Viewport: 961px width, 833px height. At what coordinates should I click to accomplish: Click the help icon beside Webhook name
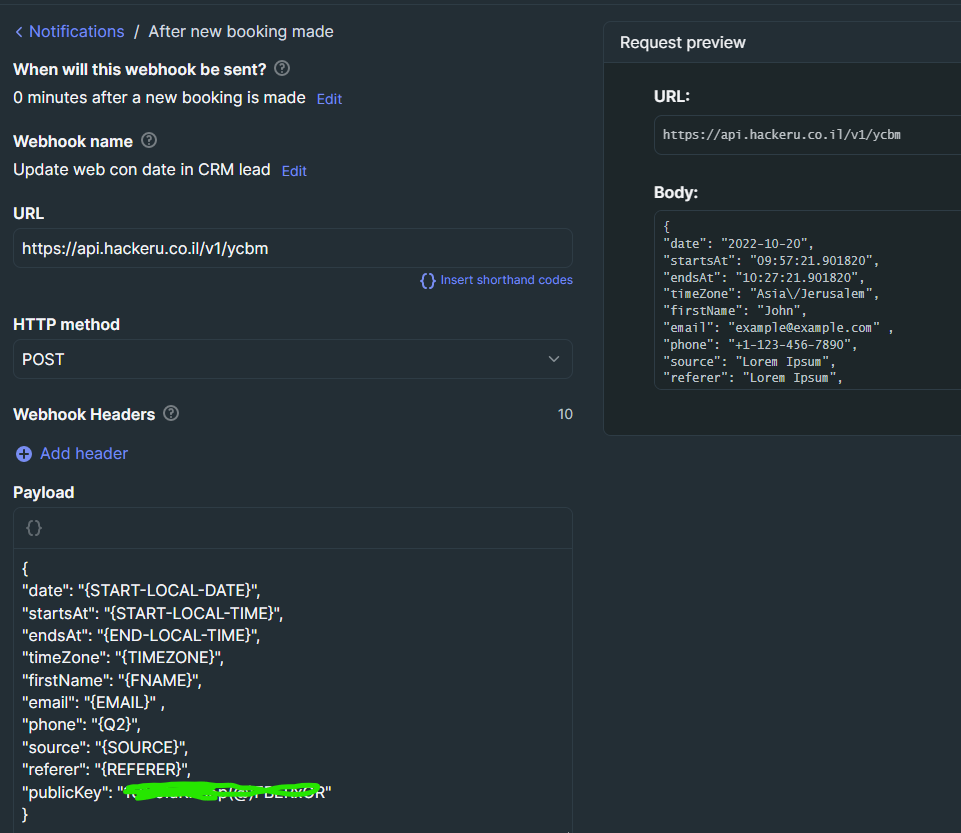tap(149, 140)
